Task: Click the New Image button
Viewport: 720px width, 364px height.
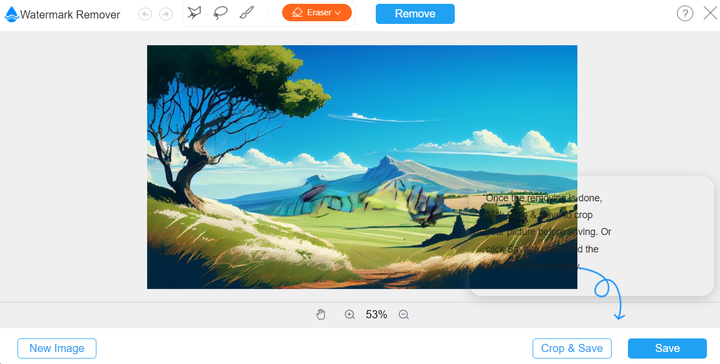Action: click(57, 348)
